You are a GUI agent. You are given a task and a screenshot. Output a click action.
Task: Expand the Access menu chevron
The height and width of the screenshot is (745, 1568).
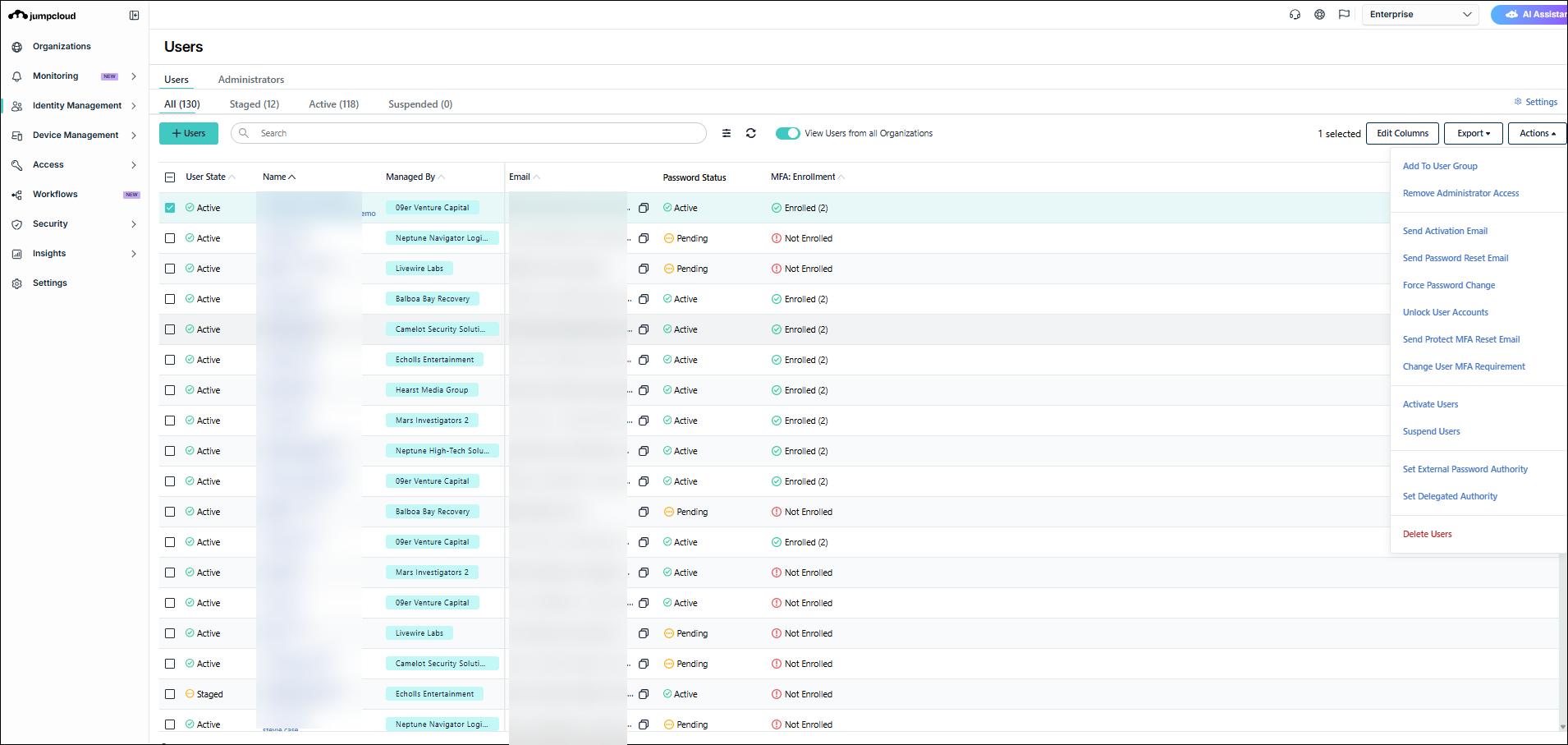[134, 165]
